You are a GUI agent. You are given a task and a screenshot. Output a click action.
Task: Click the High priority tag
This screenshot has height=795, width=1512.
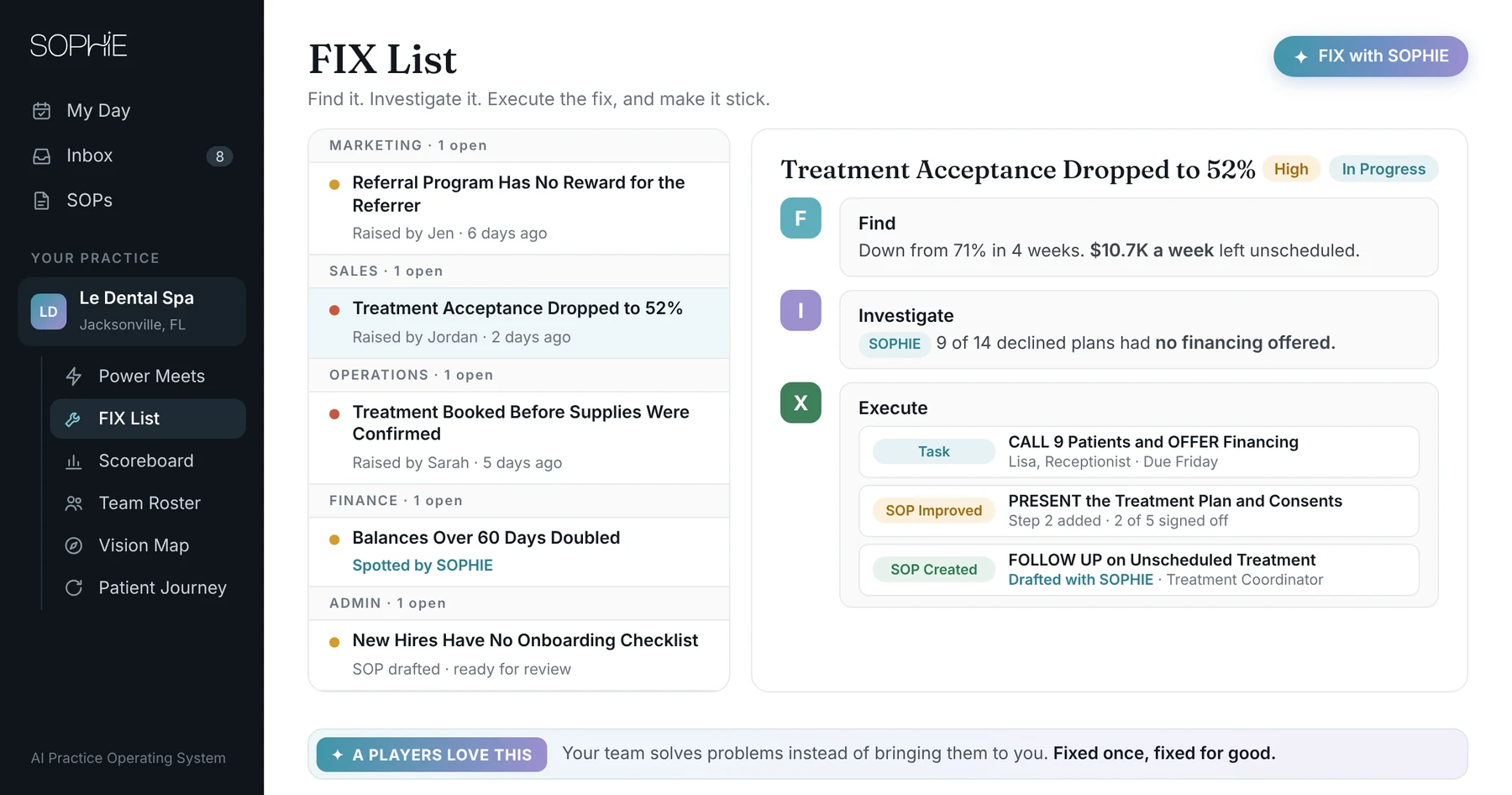pyautogui.click(x=1291, y=170)
